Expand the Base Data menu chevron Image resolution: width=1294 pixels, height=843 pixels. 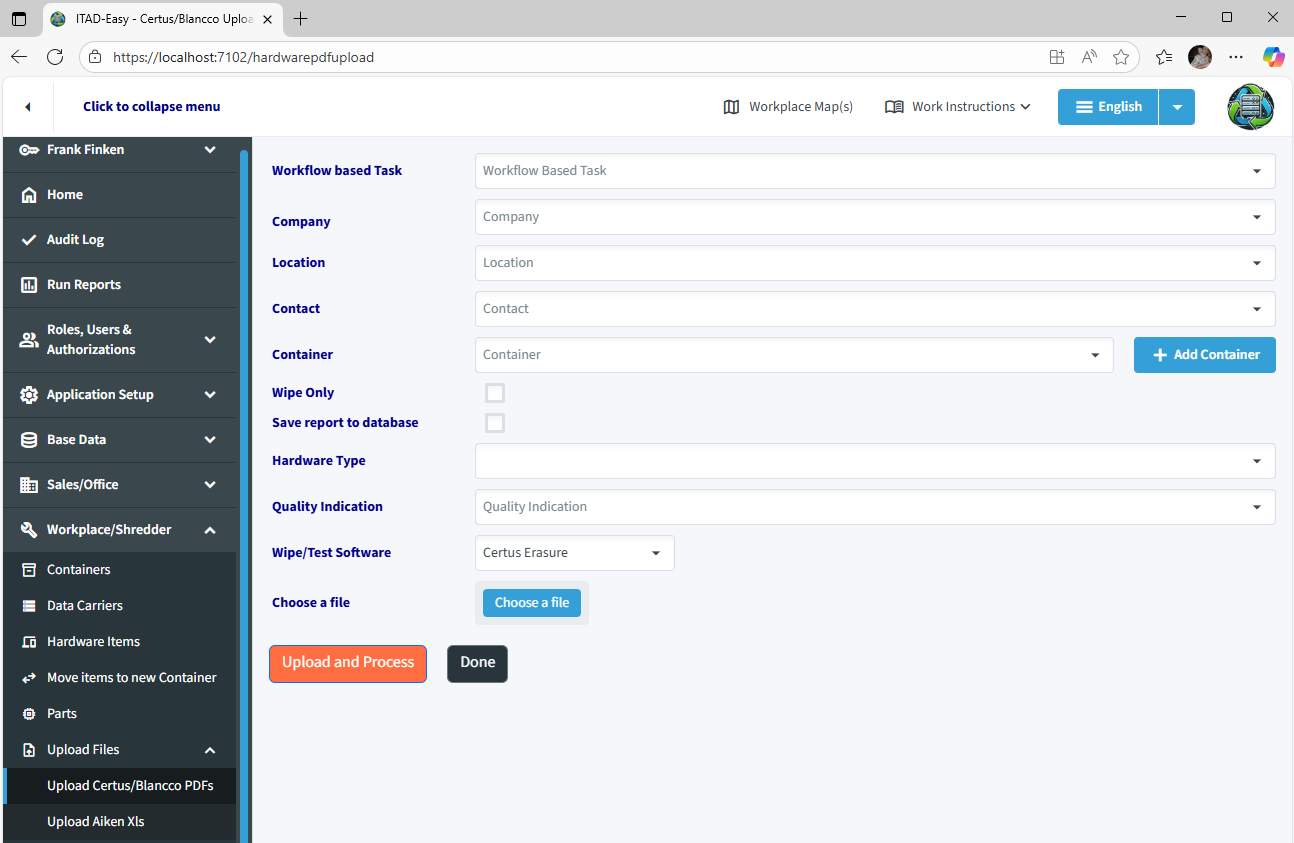point(210,440)
